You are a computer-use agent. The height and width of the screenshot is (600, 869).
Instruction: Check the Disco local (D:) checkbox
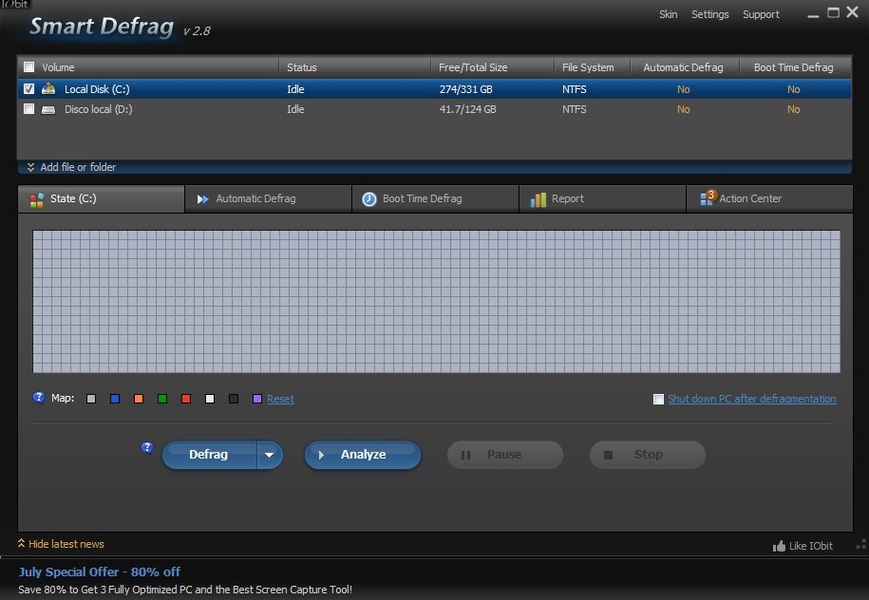tap(29, 109)
